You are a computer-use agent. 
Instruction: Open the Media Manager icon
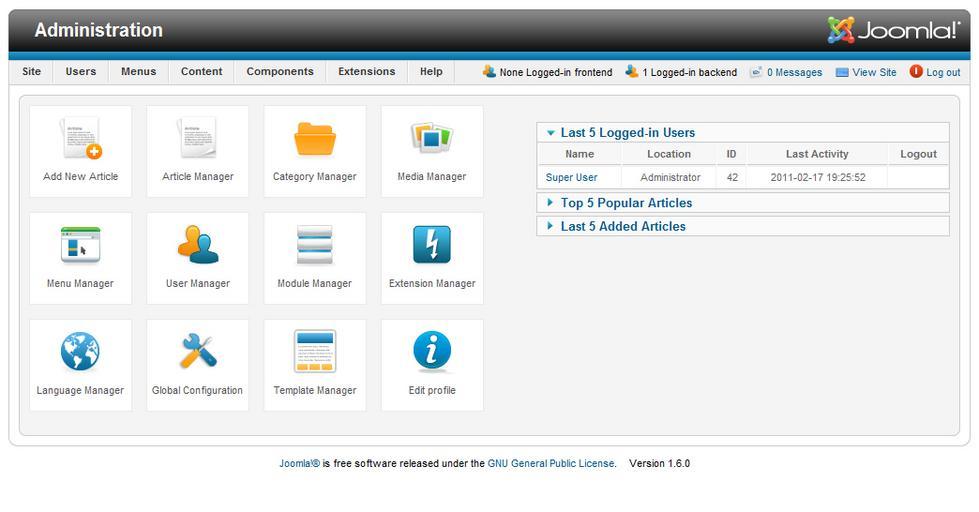(x=432, y=139)
